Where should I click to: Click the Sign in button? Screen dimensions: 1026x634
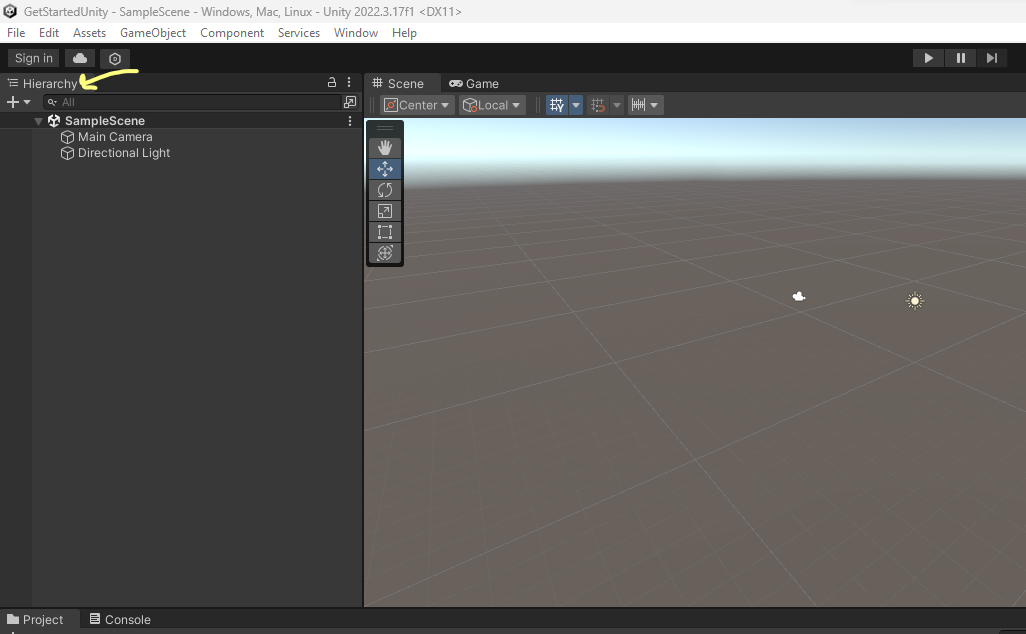coord(33,58)
